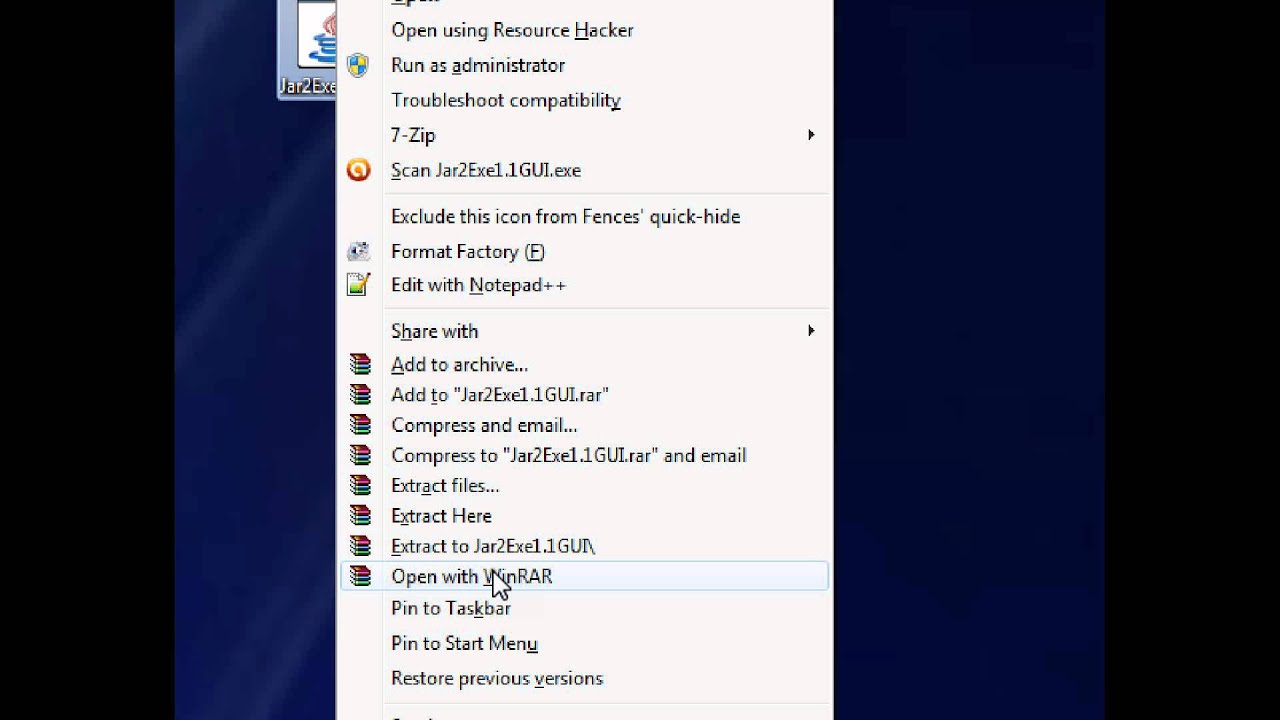
Task: Select Pin to Taskbar
Action: point(451,608)
